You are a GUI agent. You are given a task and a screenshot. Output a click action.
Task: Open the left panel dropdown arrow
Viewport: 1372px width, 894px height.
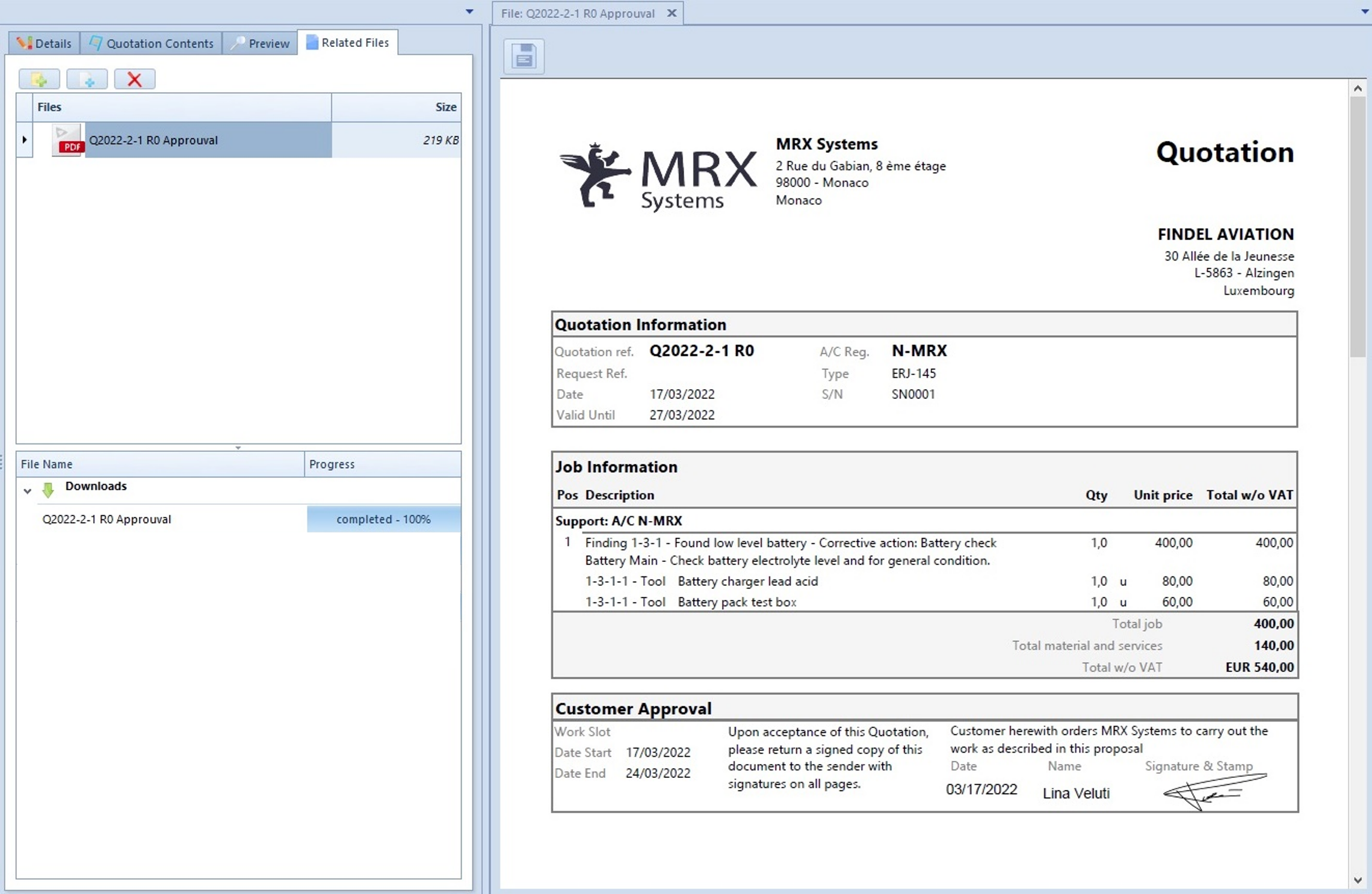point(469,12)
